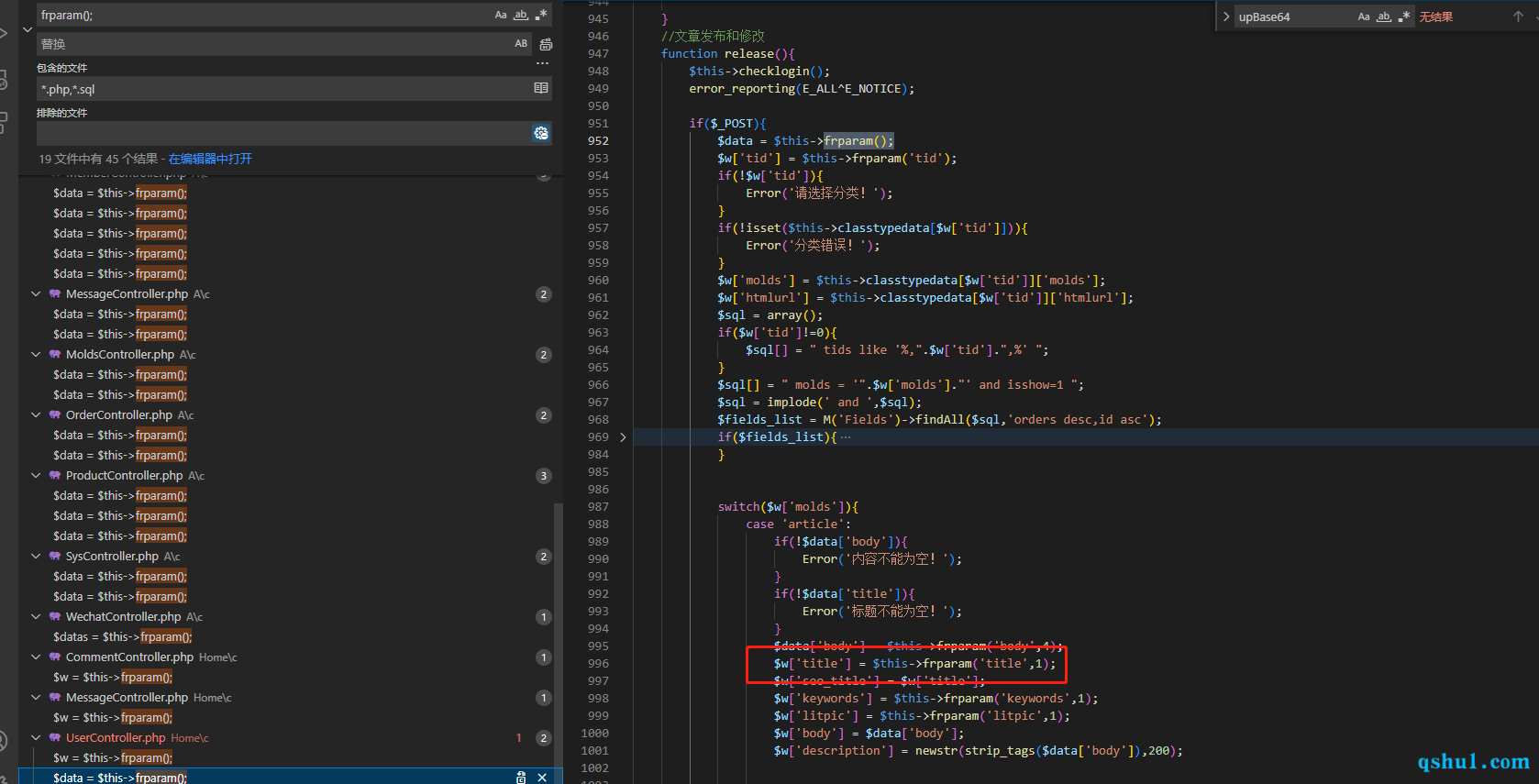Click the //文章发布和修改 comment
The image size is (1539, 784).
tap(713, 37)
